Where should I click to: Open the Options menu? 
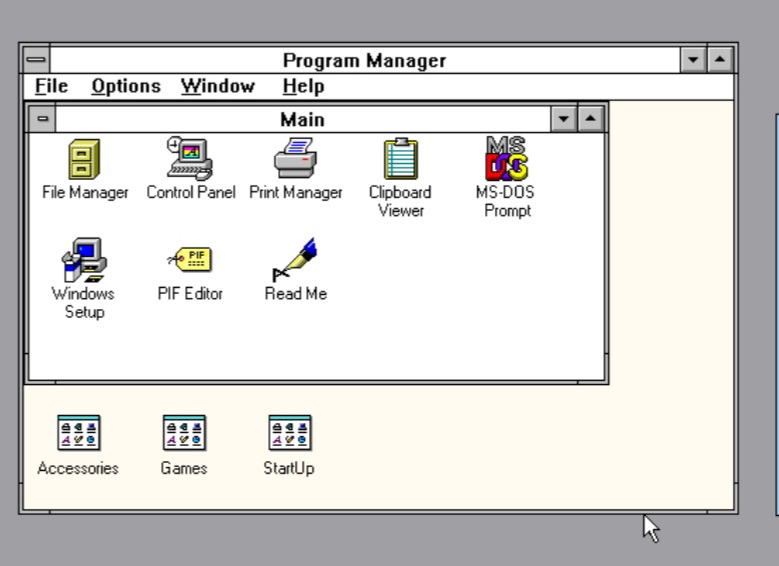[126, 86]
